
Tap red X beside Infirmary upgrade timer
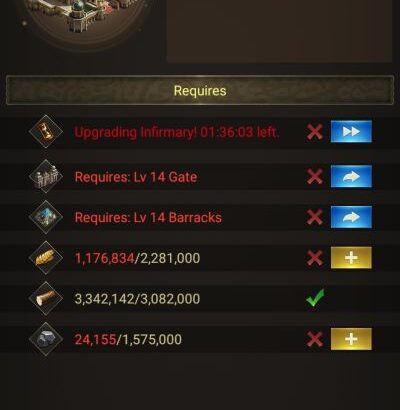(315, 132)
